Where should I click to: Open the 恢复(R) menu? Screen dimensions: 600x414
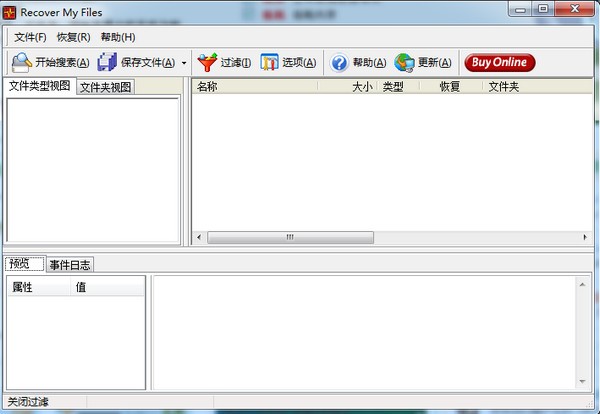(73, 37)
